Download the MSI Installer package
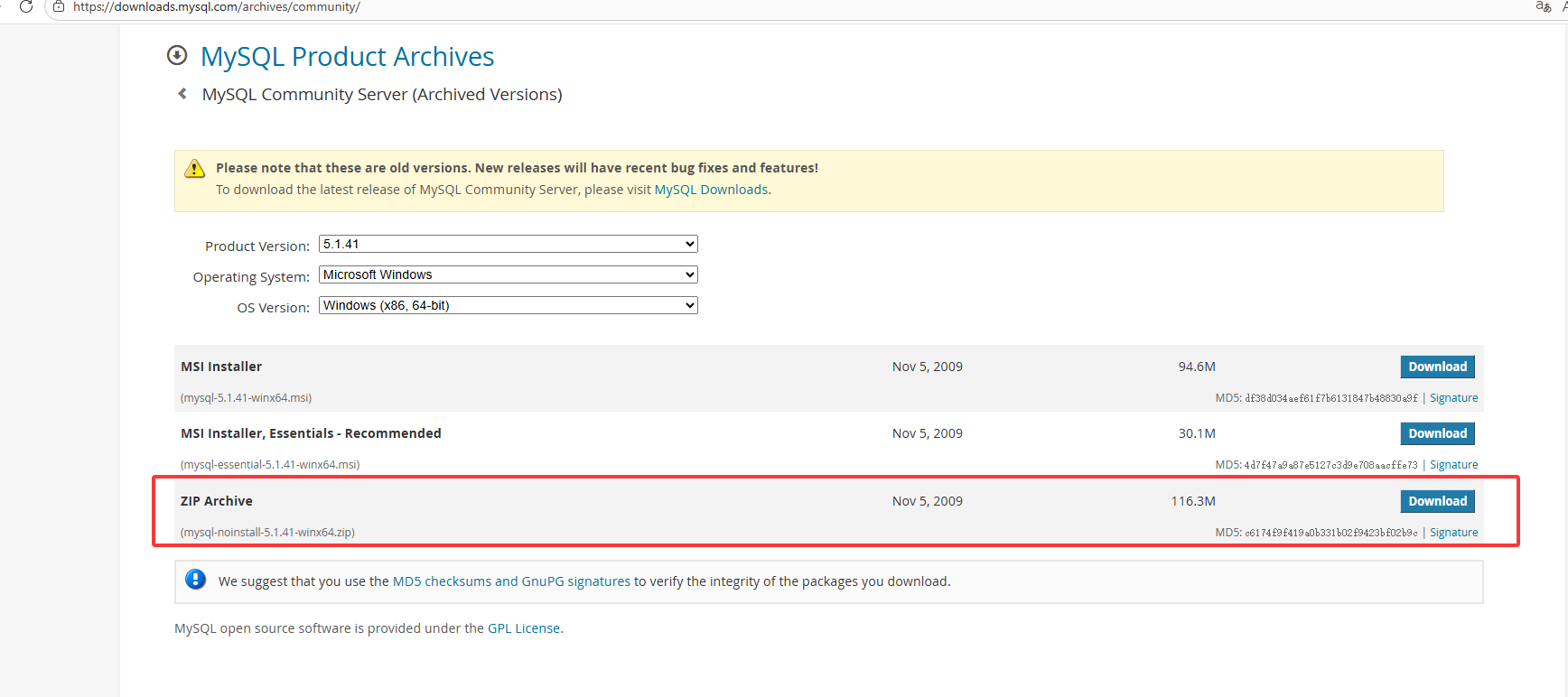 pyautogui.click(x=1437, y=367)
